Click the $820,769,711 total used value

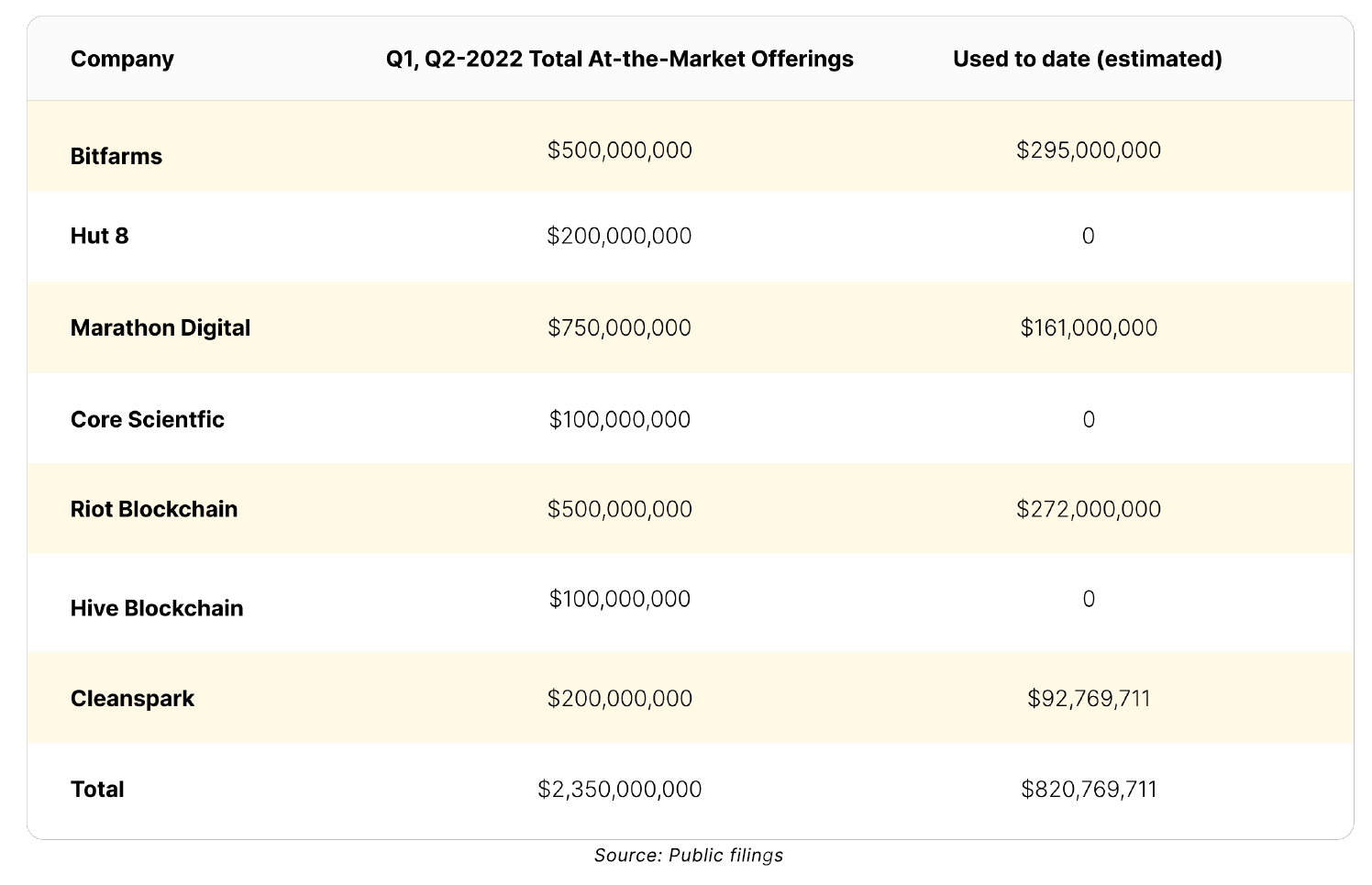(x=1089, y=789)
